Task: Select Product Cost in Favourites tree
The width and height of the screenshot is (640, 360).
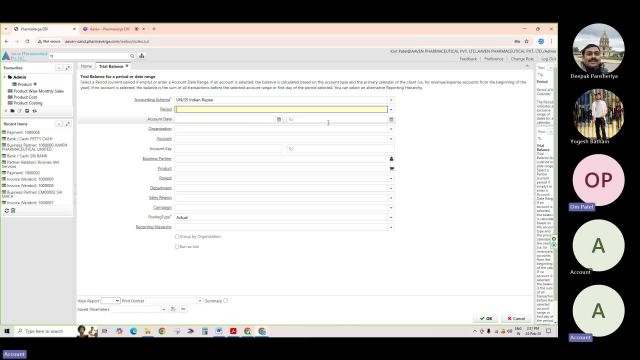Action: (25, 97)
